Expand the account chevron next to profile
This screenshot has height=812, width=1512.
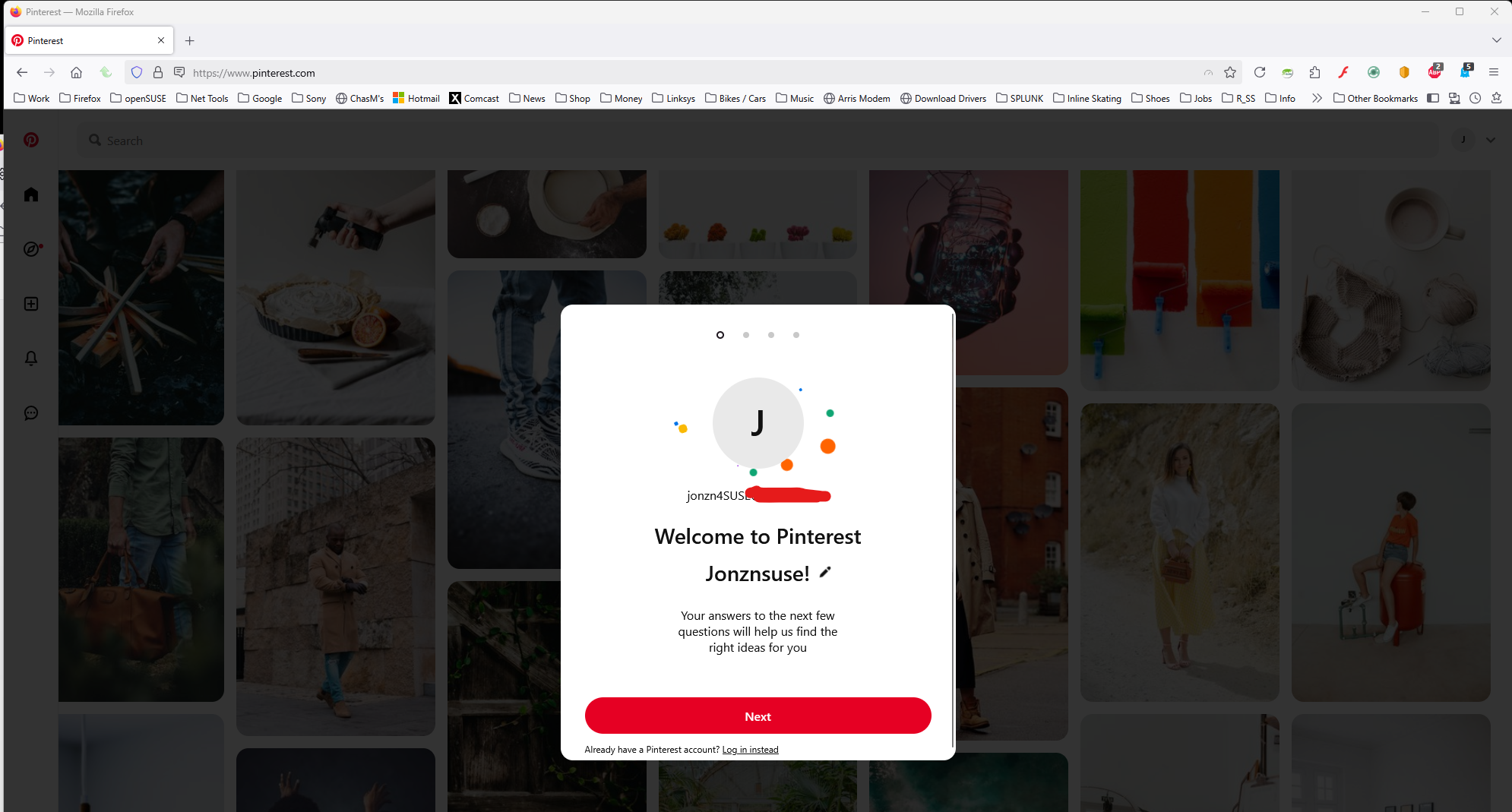(1491, 141)
